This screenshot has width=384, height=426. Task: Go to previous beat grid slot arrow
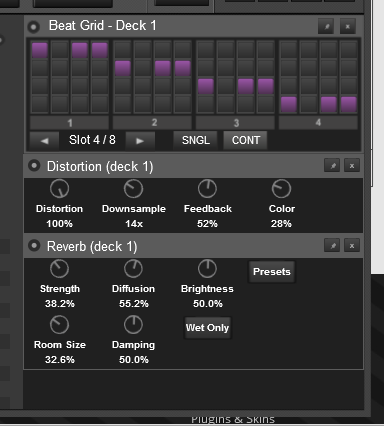44,140
